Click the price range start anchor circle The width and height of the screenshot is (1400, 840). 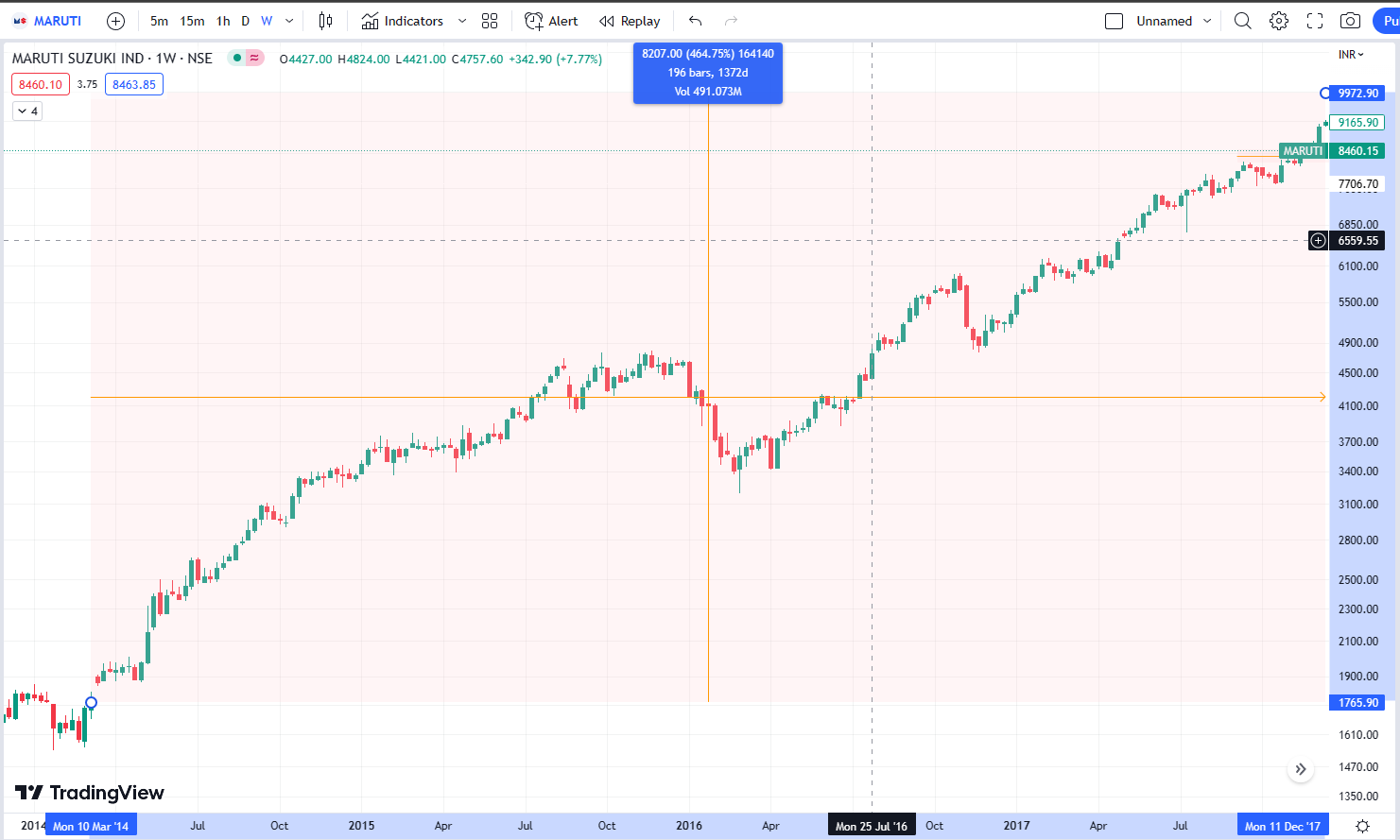pos(92,702)
